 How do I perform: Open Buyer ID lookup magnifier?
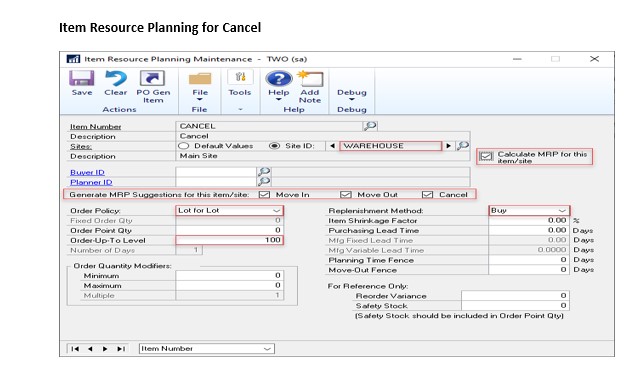click(x=264, y=172)
